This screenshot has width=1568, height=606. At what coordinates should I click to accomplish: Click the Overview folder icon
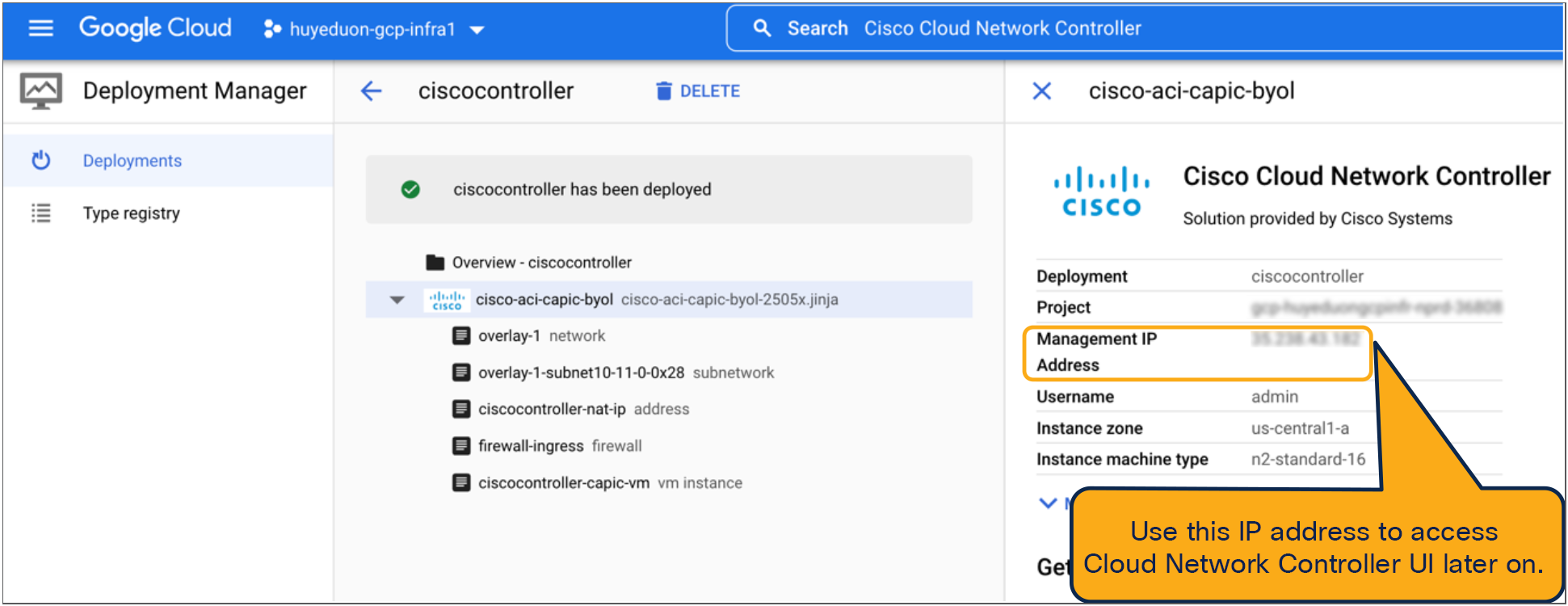tap(435, 263)
